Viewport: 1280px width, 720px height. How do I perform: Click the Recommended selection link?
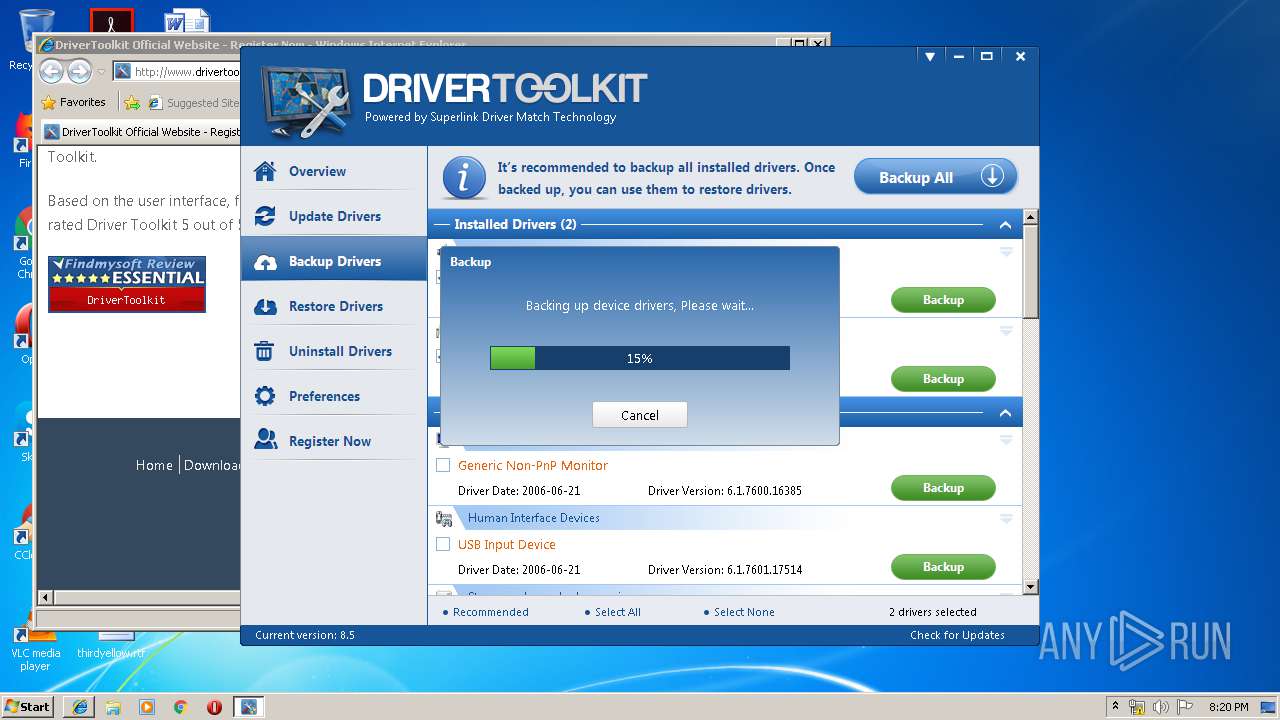click(x=490, y=612)
